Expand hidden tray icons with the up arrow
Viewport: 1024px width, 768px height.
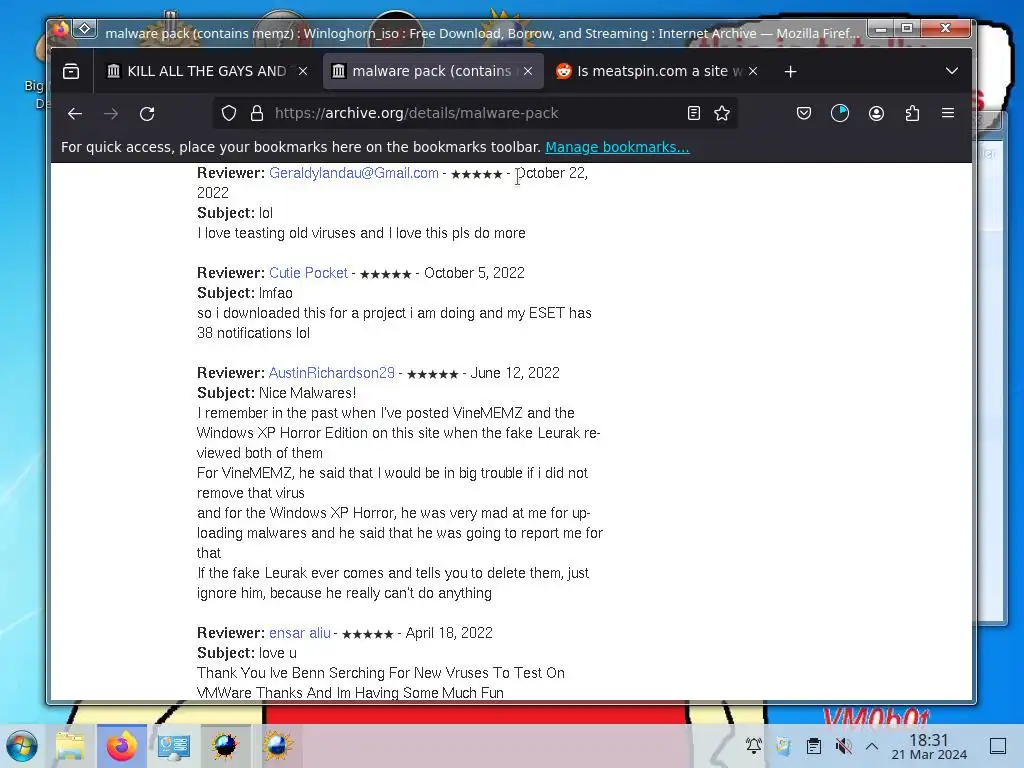point(872,745)
